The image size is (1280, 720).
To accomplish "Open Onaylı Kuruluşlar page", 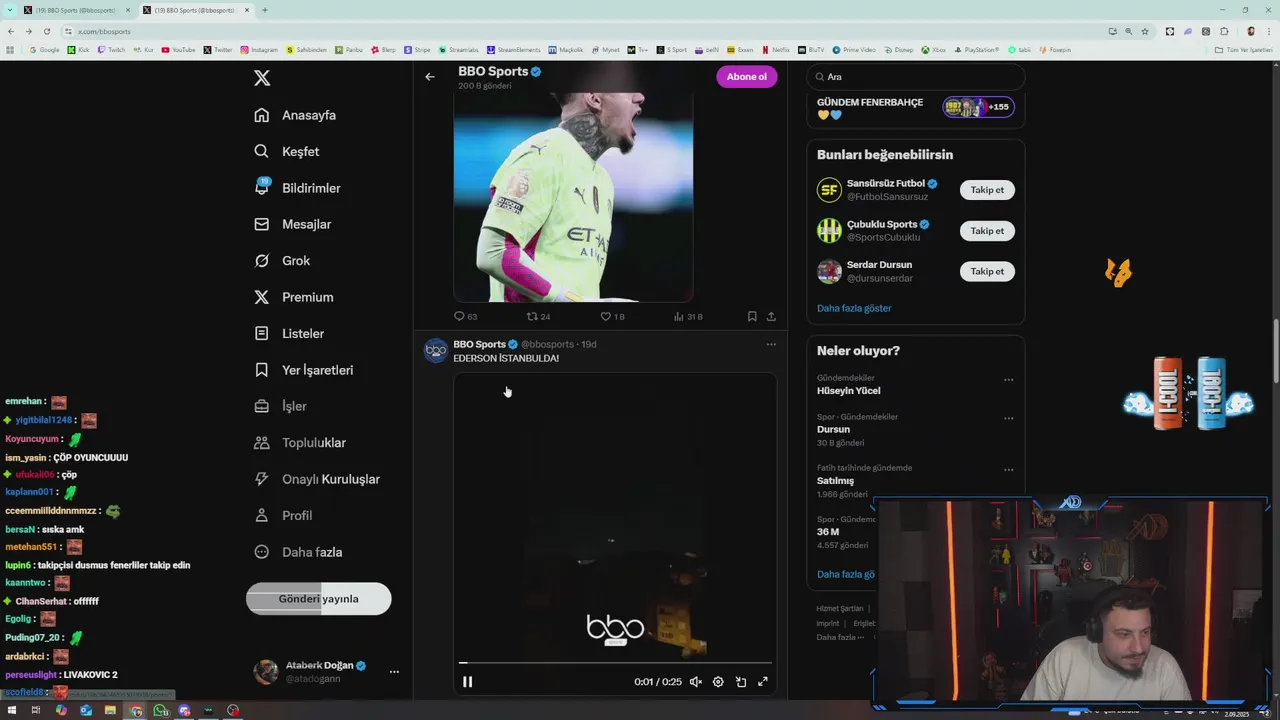I will pyautogui.click(x=317, y=479).
